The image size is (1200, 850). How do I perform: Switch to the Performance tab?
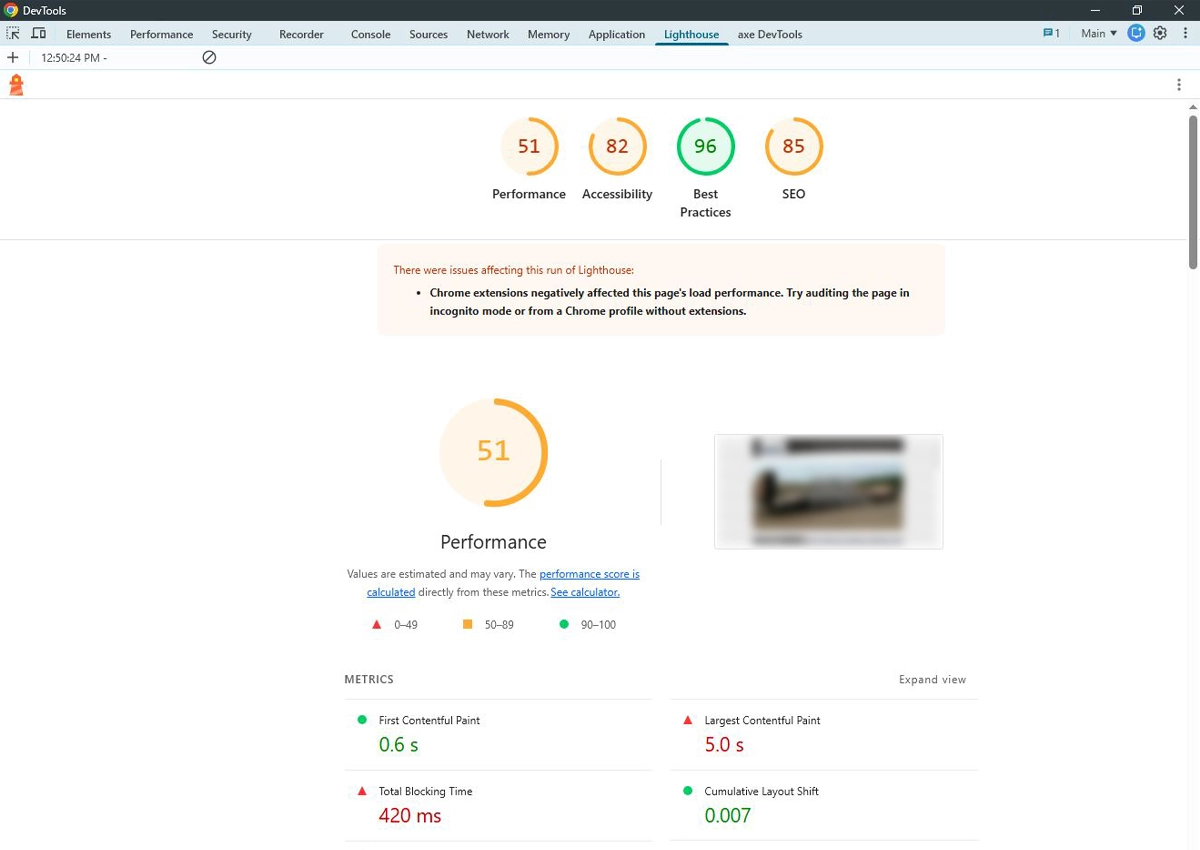[161, 34]
